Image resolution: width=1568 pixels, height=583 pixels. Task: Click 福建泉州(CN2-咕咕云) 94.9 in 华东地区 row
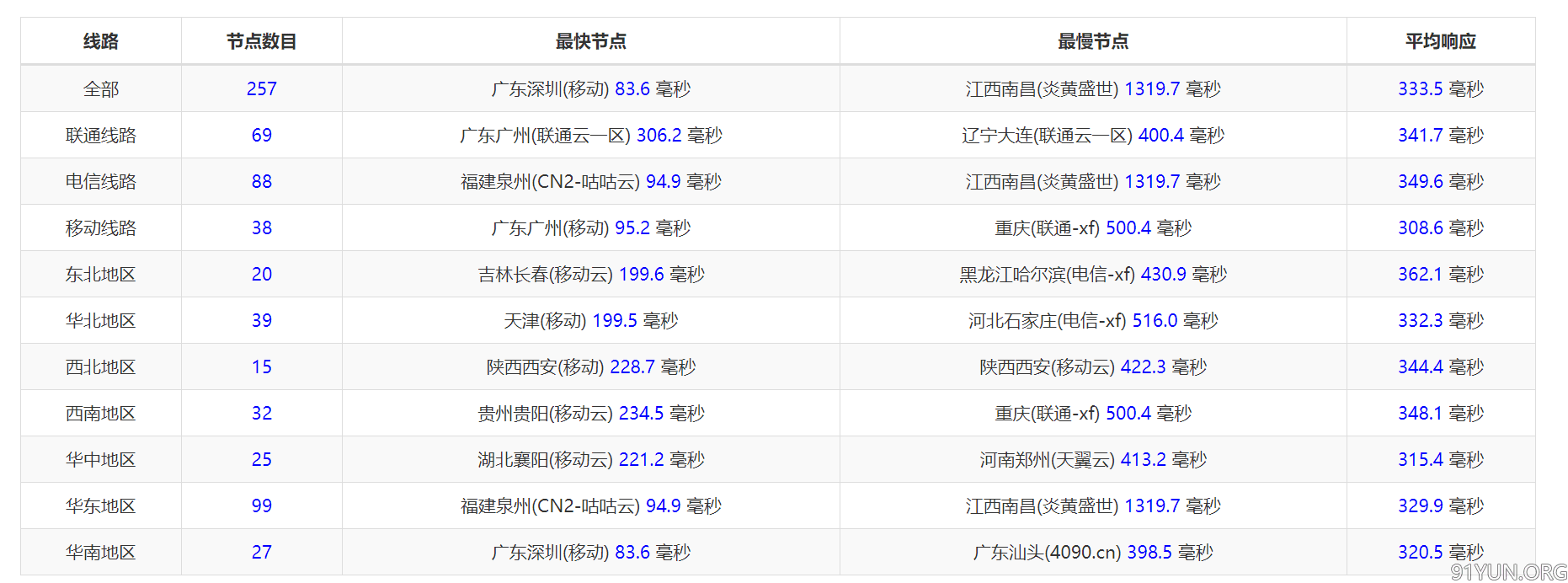591,505
